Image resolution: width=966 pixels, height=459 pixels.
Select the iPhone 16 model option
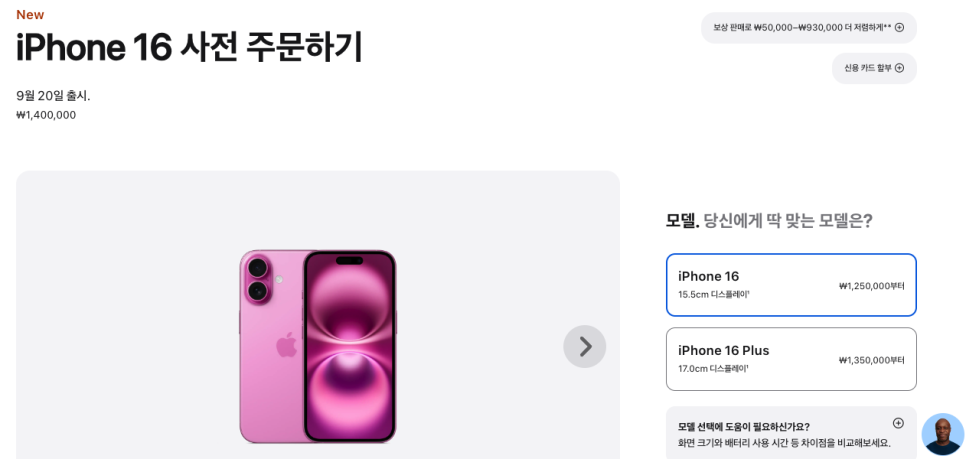click(791, 285)
